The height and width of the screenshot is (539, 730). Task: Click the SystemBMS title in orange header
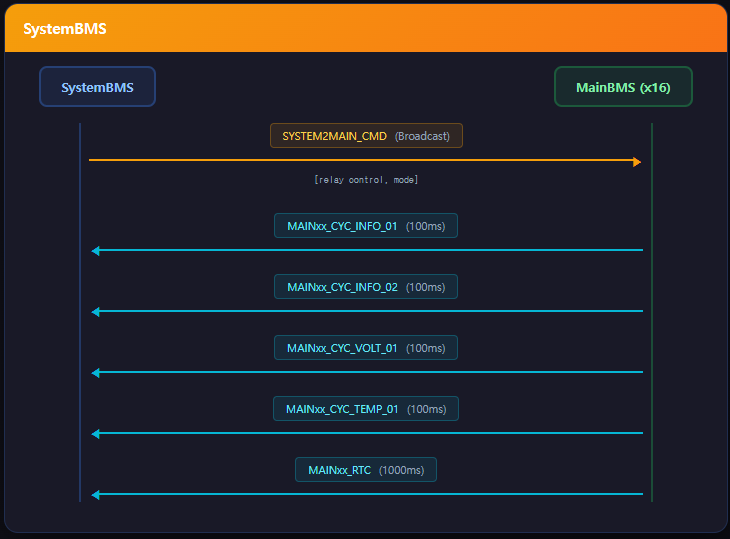pos(65,29)
